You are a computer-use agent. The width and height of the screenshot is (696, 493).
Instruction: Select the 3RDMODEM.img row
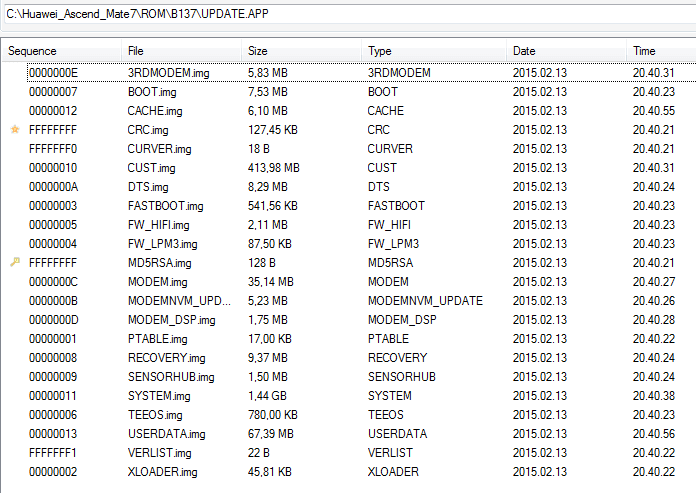[x=349, y=73]
